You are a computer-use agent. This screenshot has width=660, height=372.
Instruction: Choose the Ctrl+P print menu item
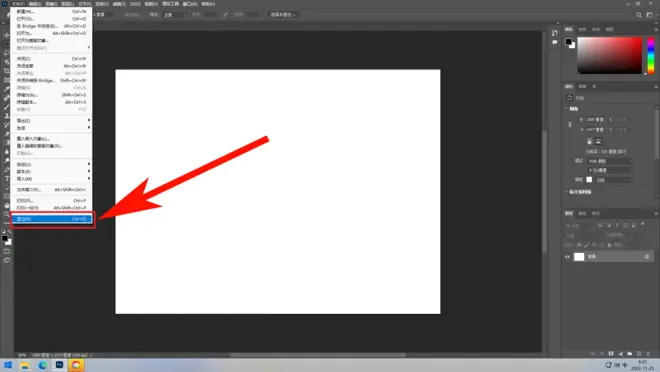[51, 201]
